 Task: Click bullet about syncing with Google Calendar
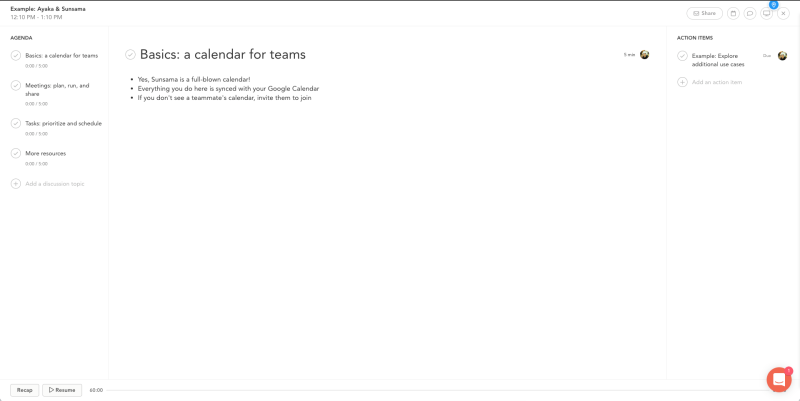click(228, 89)
